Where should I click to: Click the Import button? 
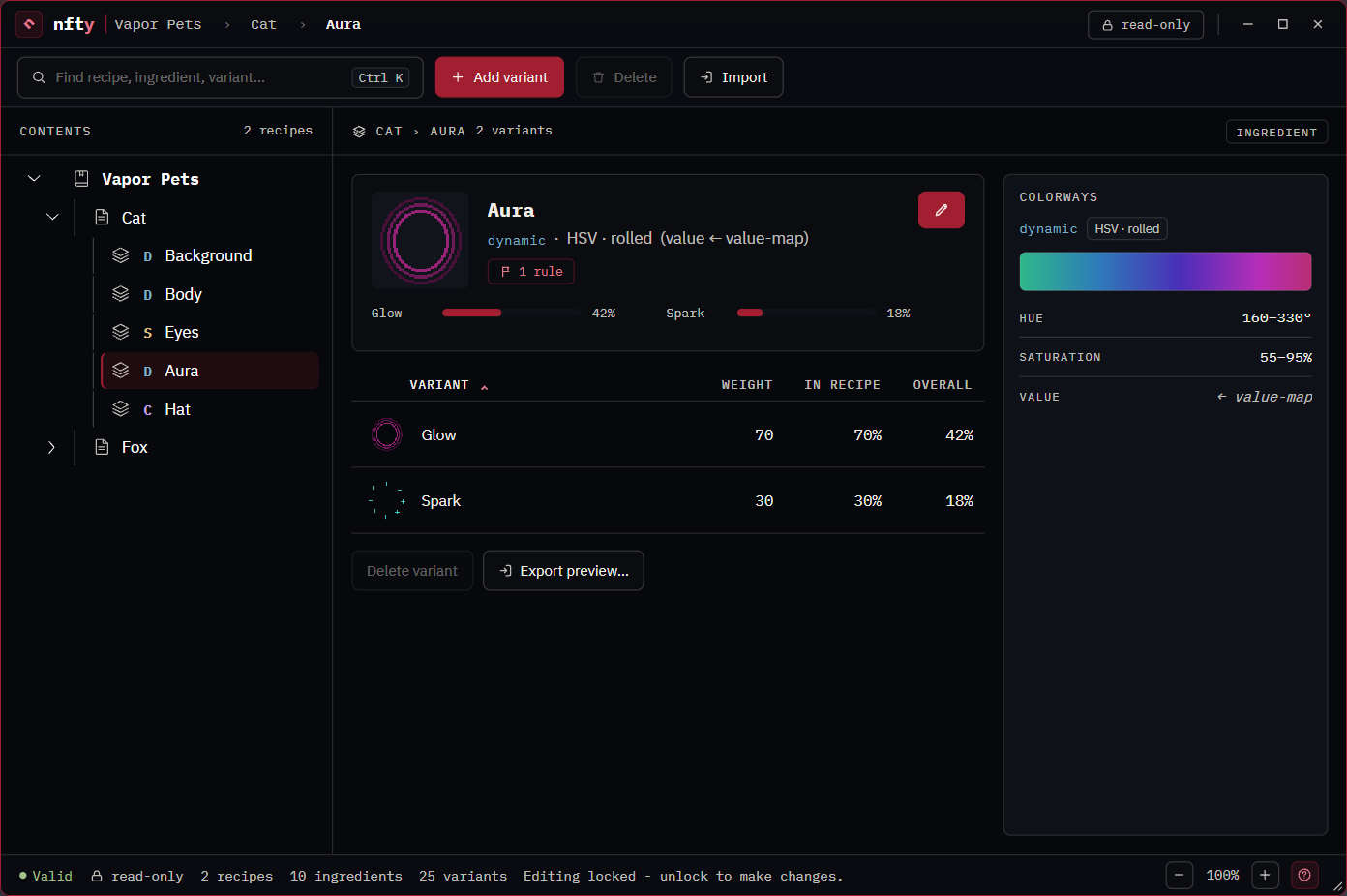pos(733,77)
